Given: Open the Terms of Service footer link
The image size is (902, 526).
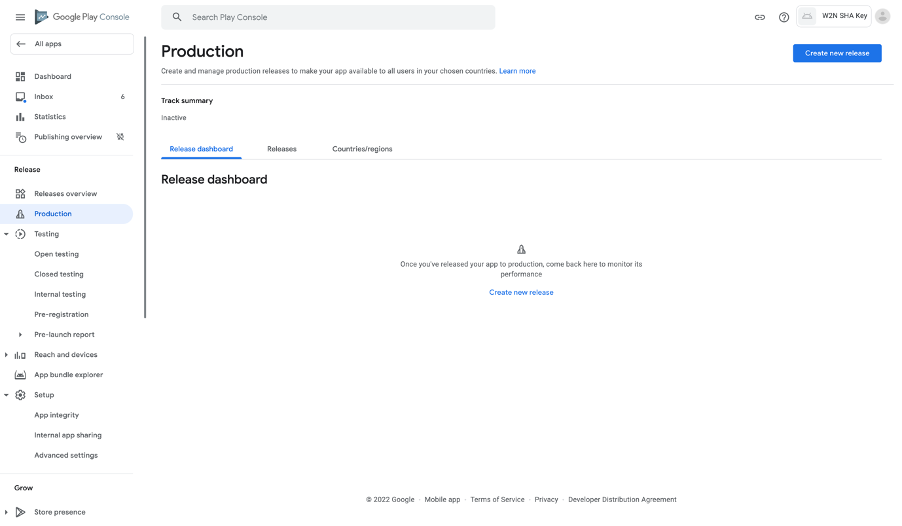Looking at the screenshot, I should 497,499.
